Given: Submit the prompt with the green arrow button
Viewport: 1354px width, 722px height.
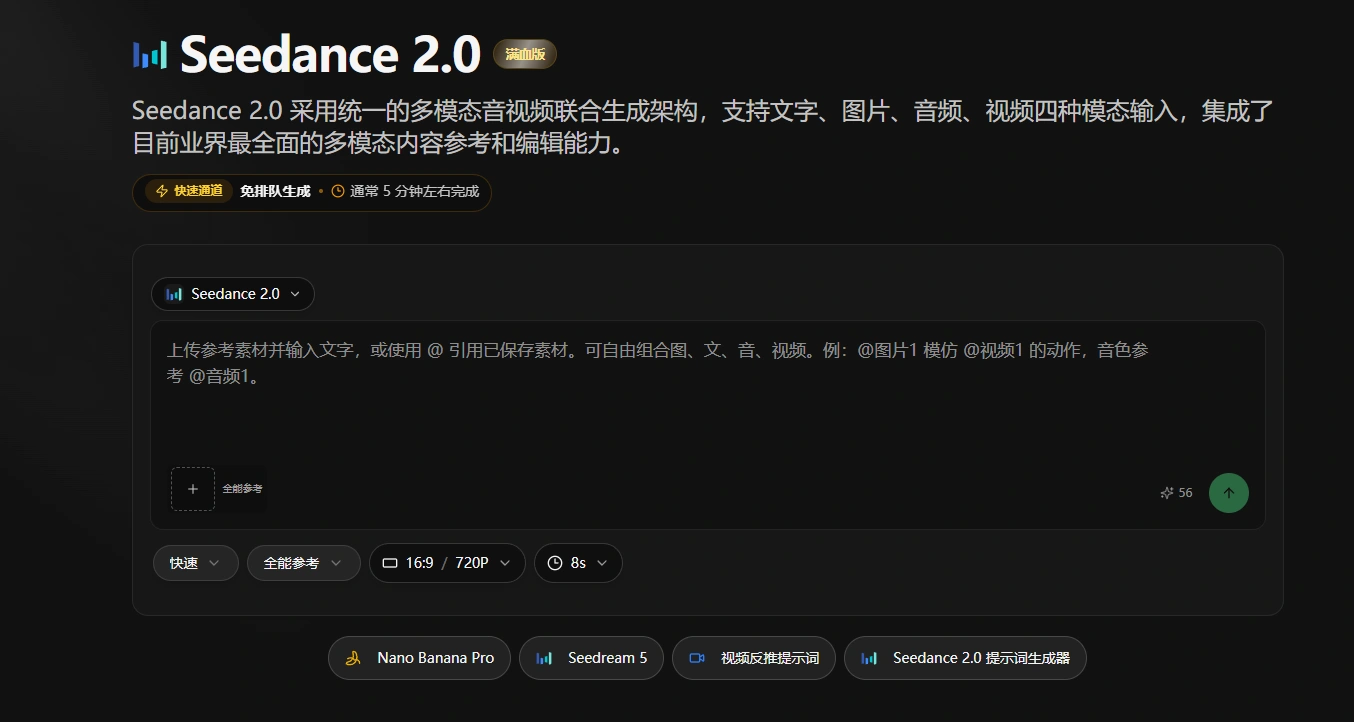Looking at the screenshot, I should tap(1229, 493).
